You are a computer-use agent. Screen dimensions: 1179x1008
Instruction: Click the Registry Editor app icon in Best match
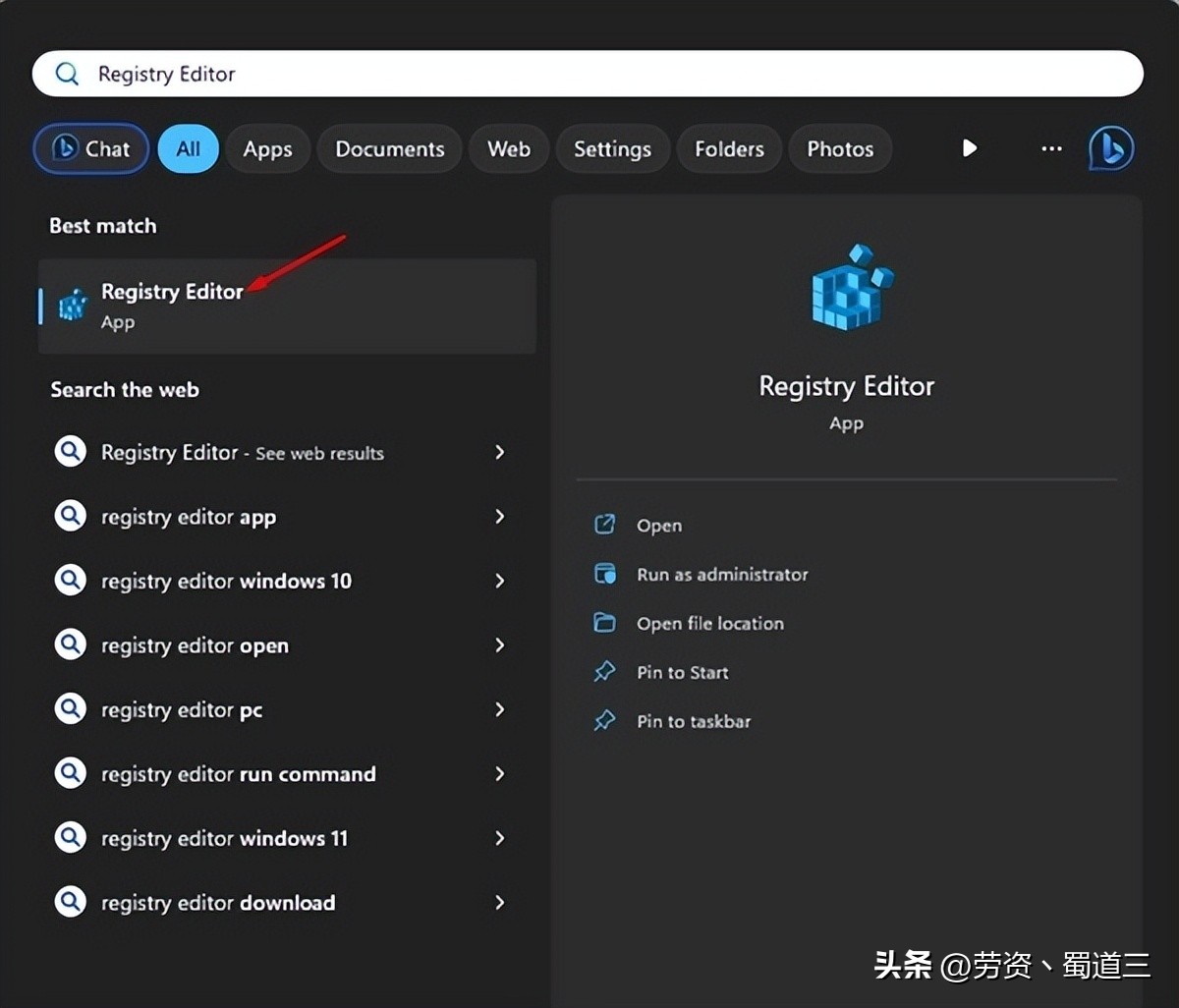coord(72,305)
